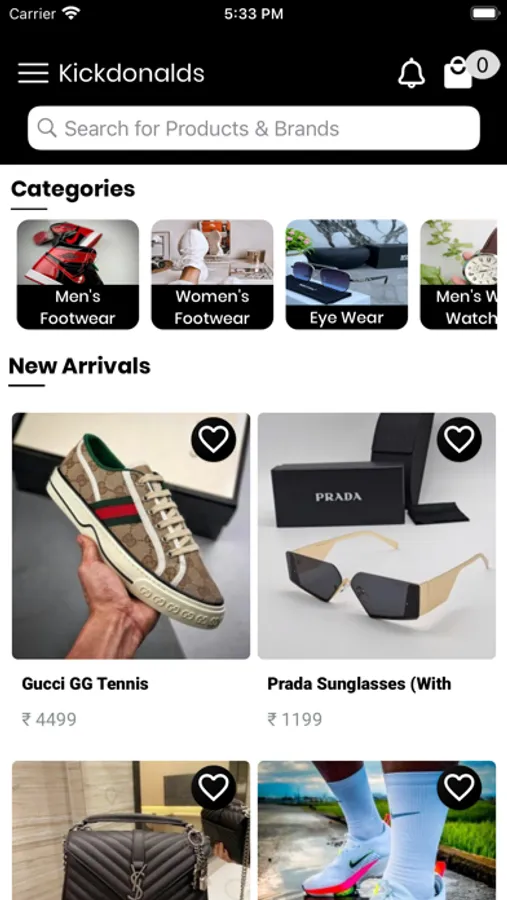Screen dimensions: 507x900
Task: Open the Men's Watch category card
Action: click(x=458, y=274)
